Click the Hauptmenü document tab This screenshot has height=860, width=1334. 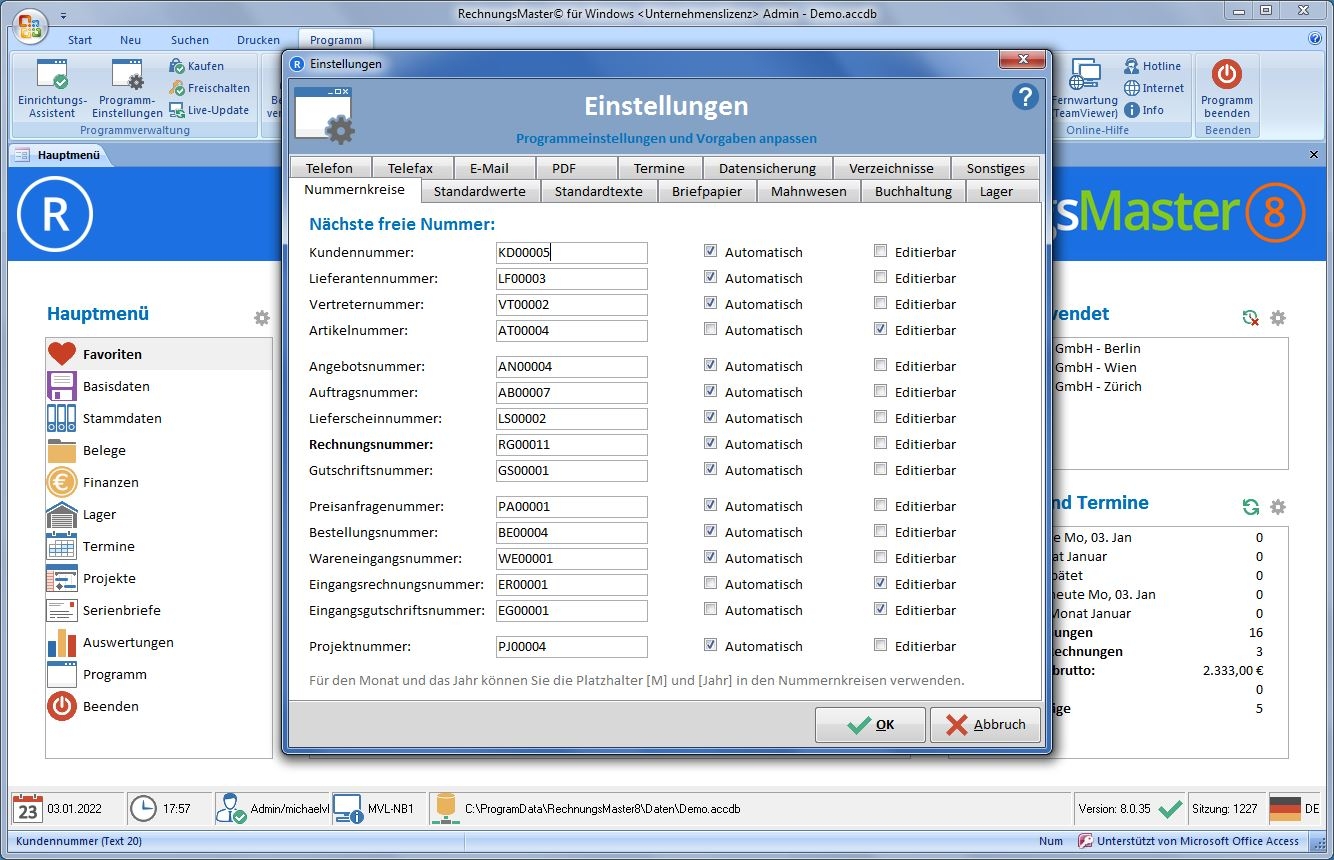tap(62, 155)
